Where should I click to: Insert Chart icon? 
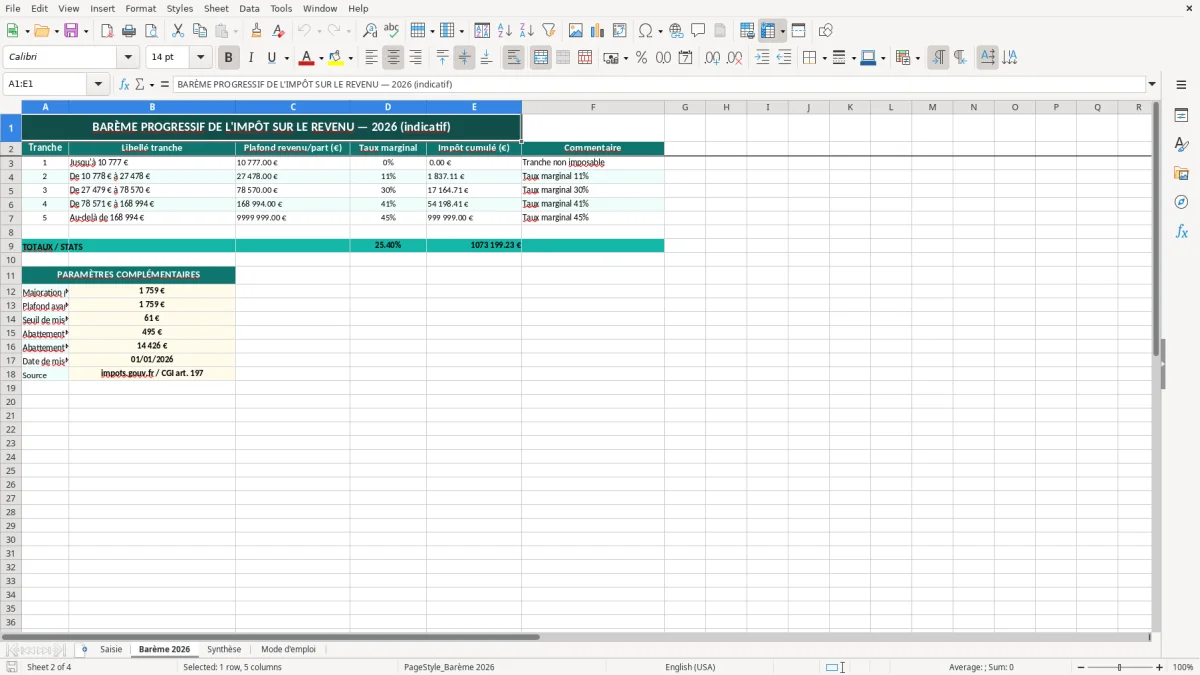598,31
